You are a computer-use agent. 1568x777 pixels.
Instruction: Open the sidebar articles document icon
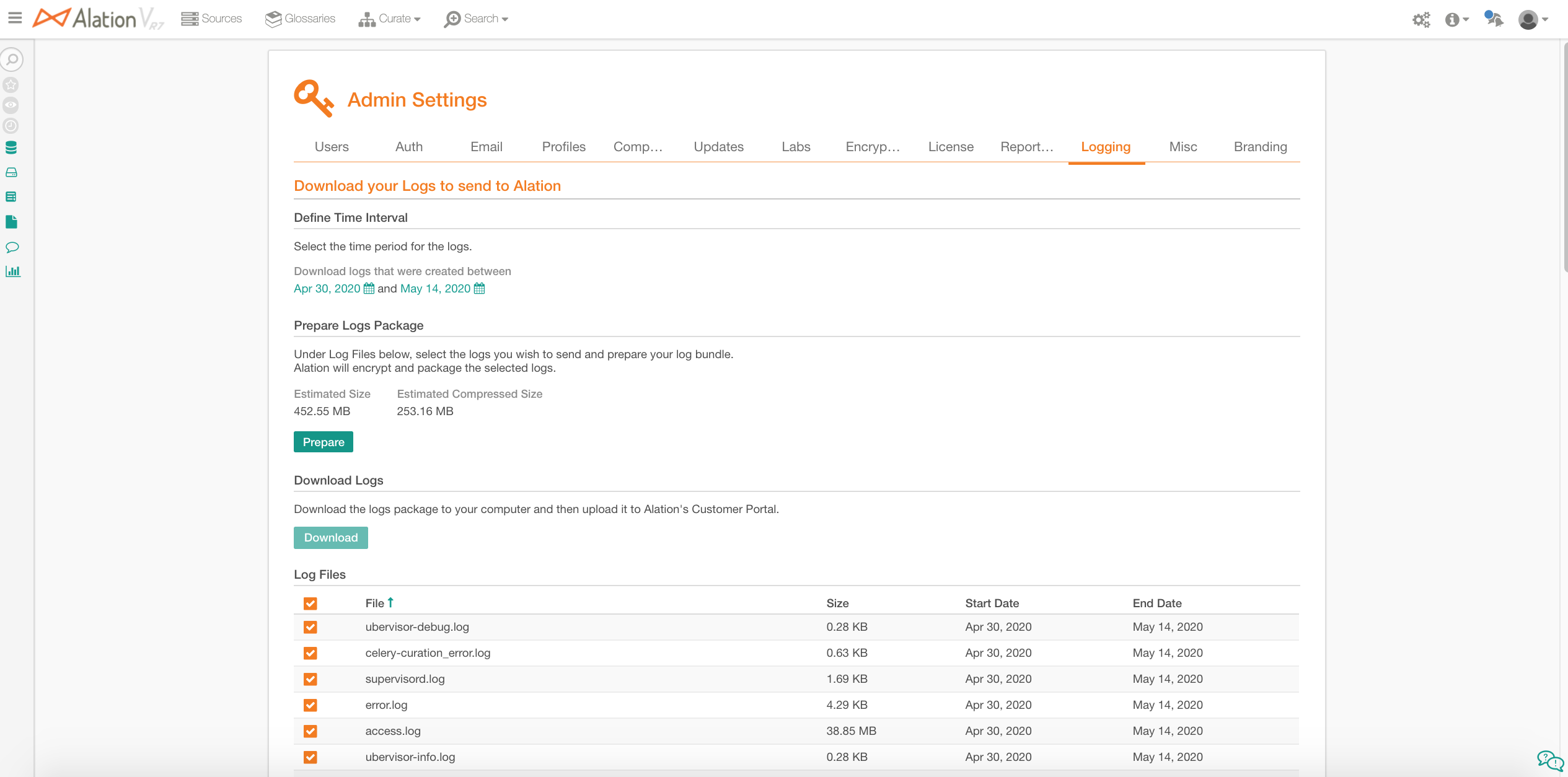[11, 222]
